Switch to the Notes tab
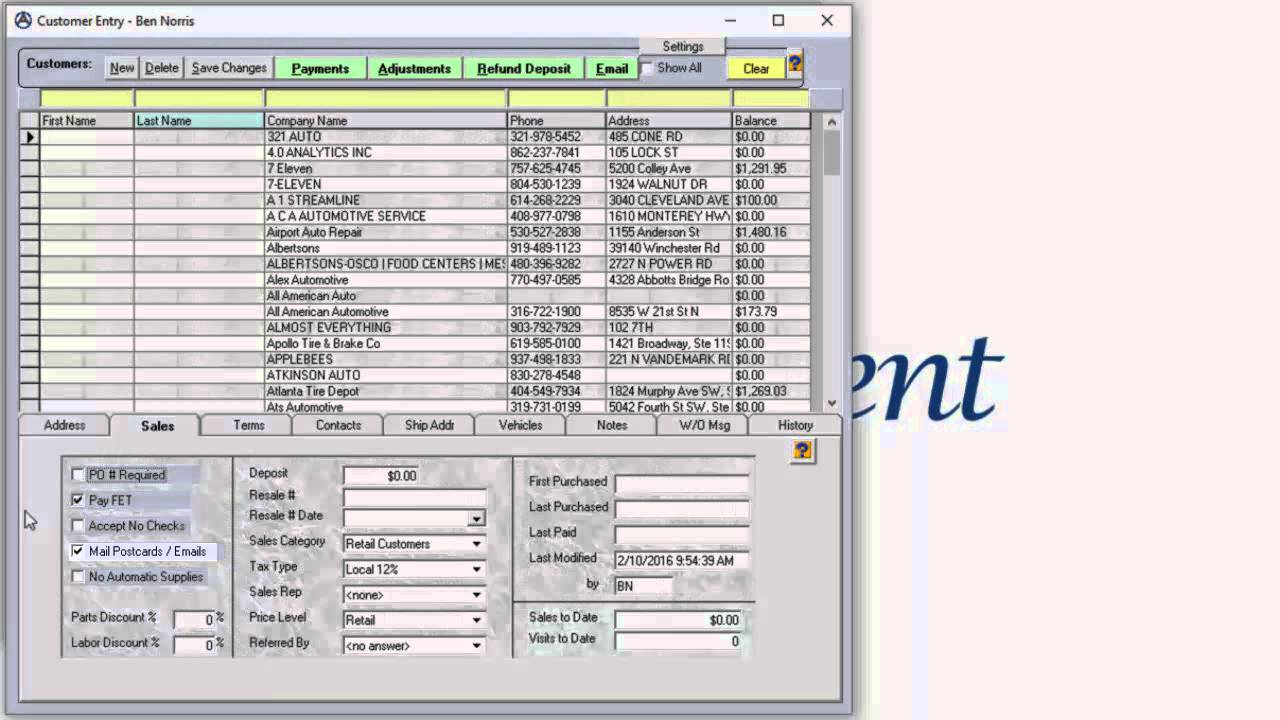 [611, 425]
